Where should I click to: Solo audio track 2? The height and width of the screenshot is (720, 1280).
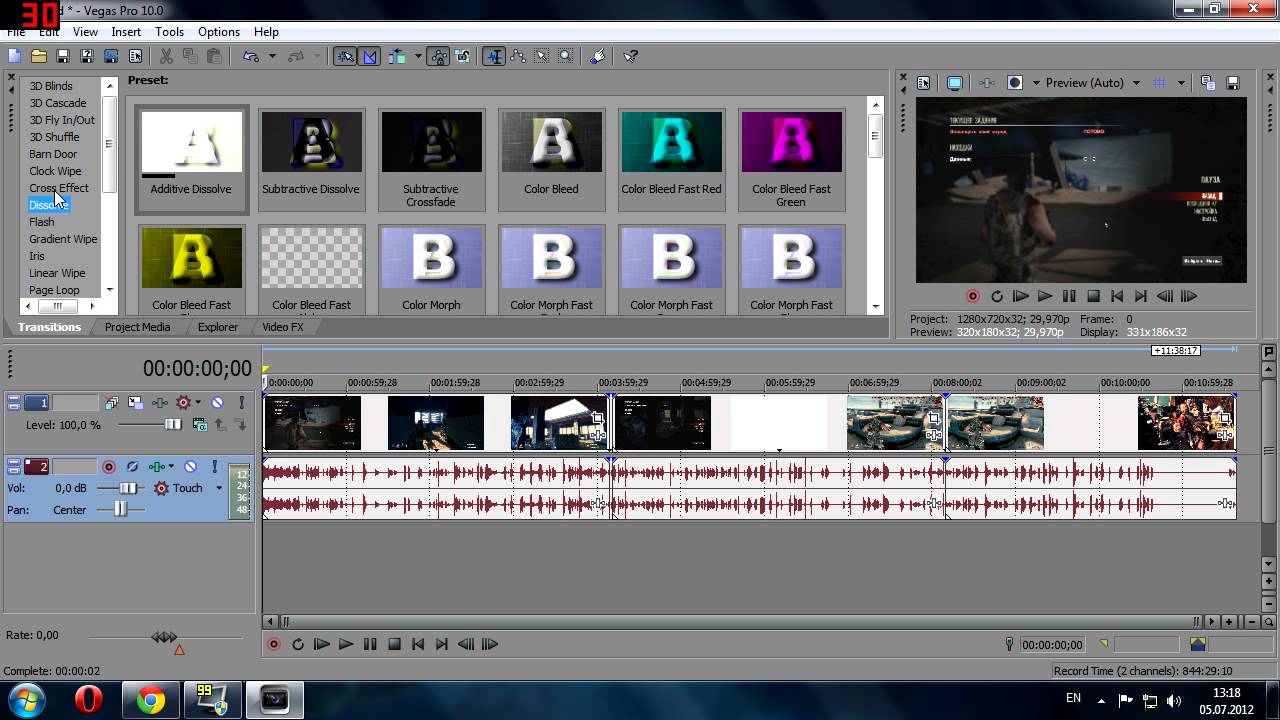click(x=214, y=467)
